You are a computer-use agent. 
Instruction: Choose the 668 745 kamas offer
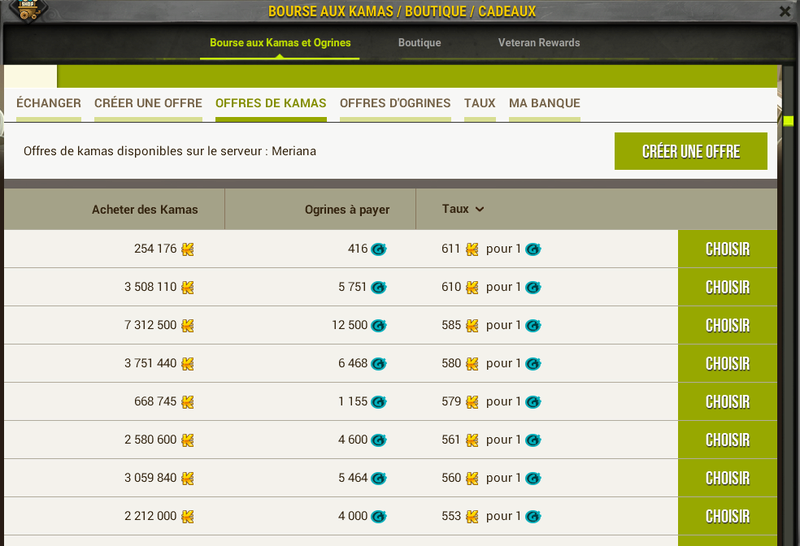[728, 402]
